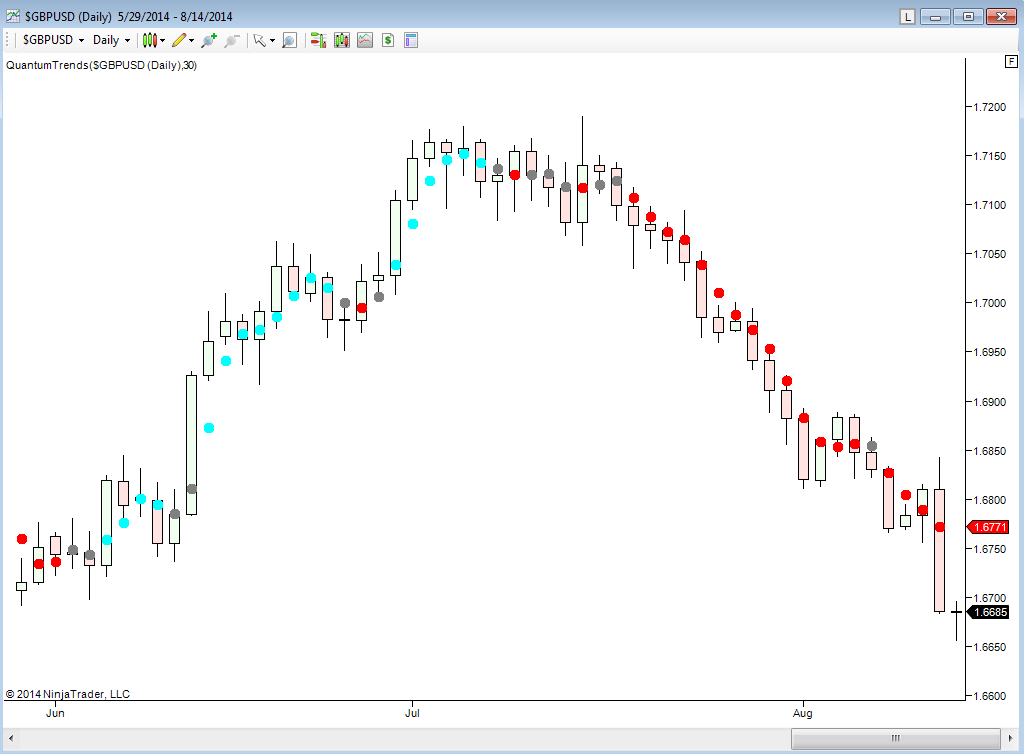Minimize the $GBPUSD chart window
1024x754 pixels.
pos(935,17)
